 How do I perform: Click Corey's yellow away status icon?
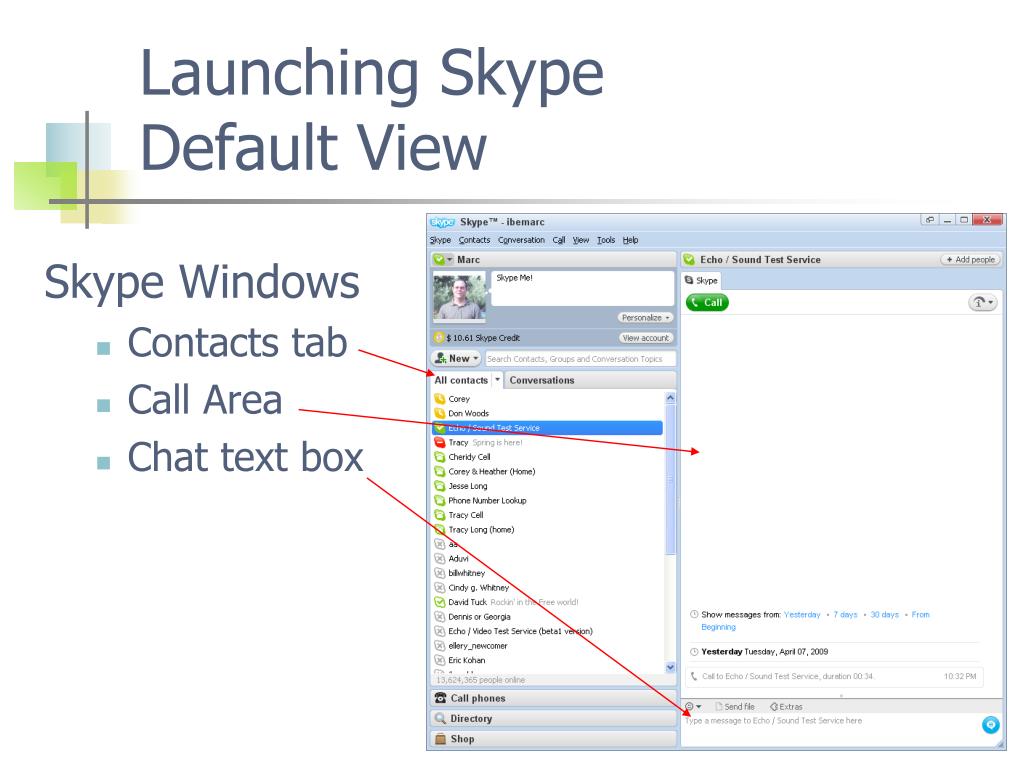440,398
